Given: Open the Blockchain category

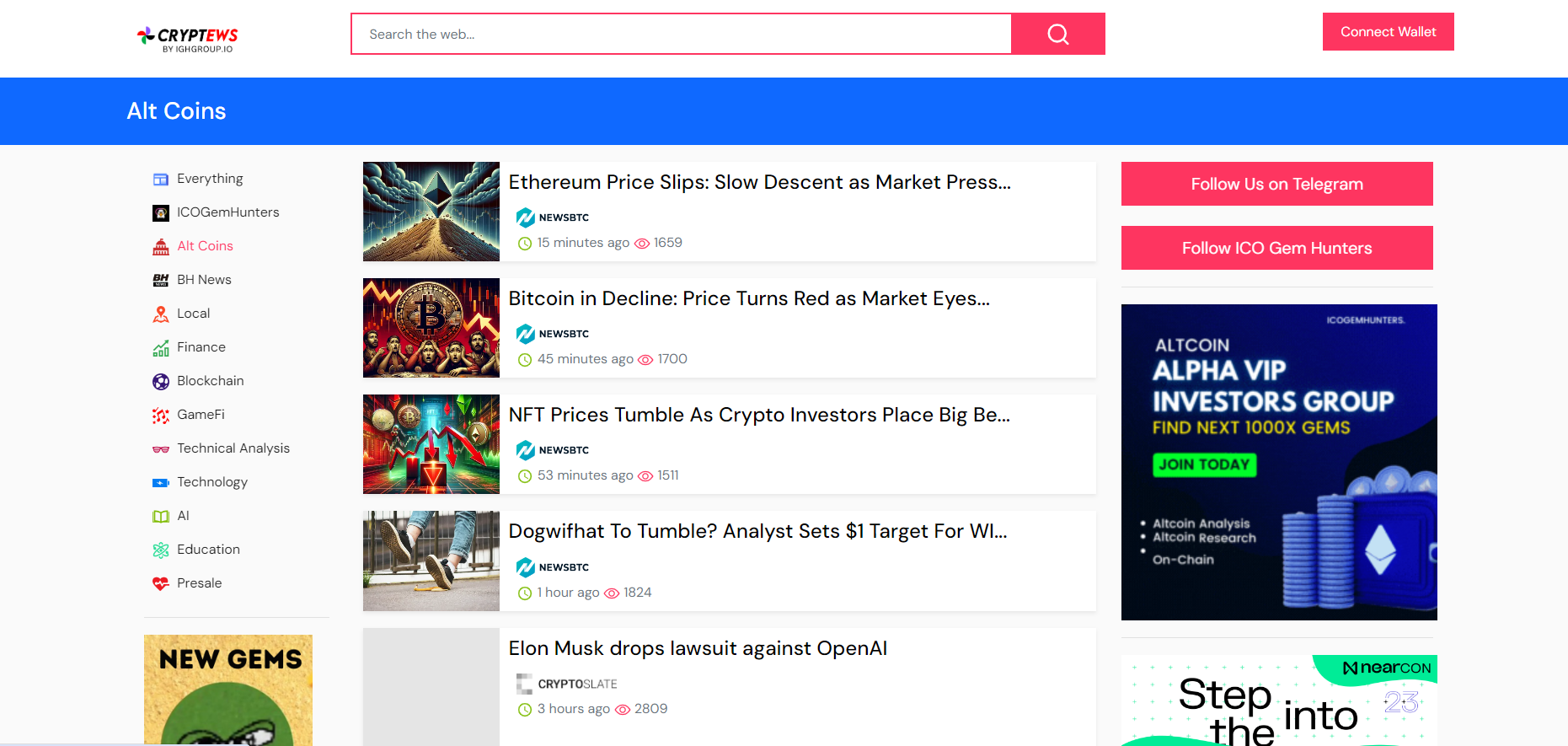Looking at the screenshot, I should pos(211,381).
